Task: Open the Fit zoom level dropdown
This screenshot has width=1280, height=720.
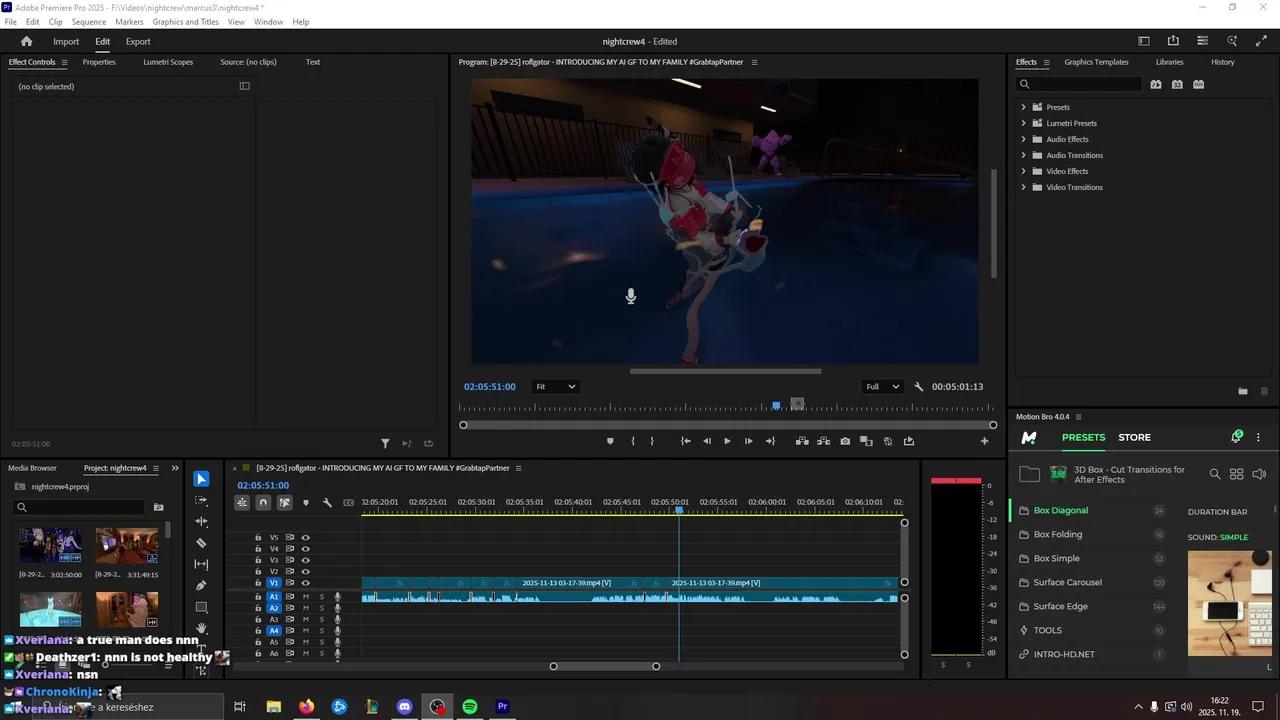Action: 555,386
